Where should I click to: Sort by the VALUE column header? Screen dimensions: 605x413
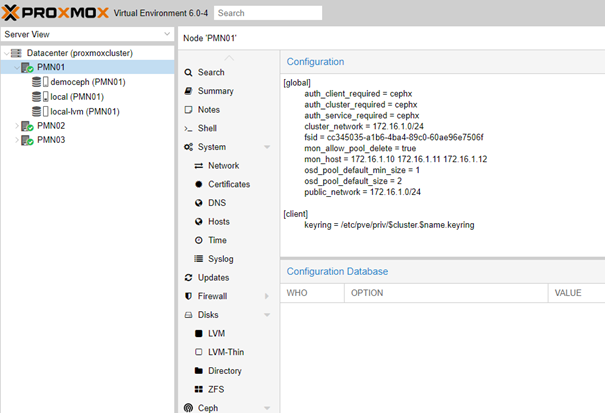click(x=577, y=293)
